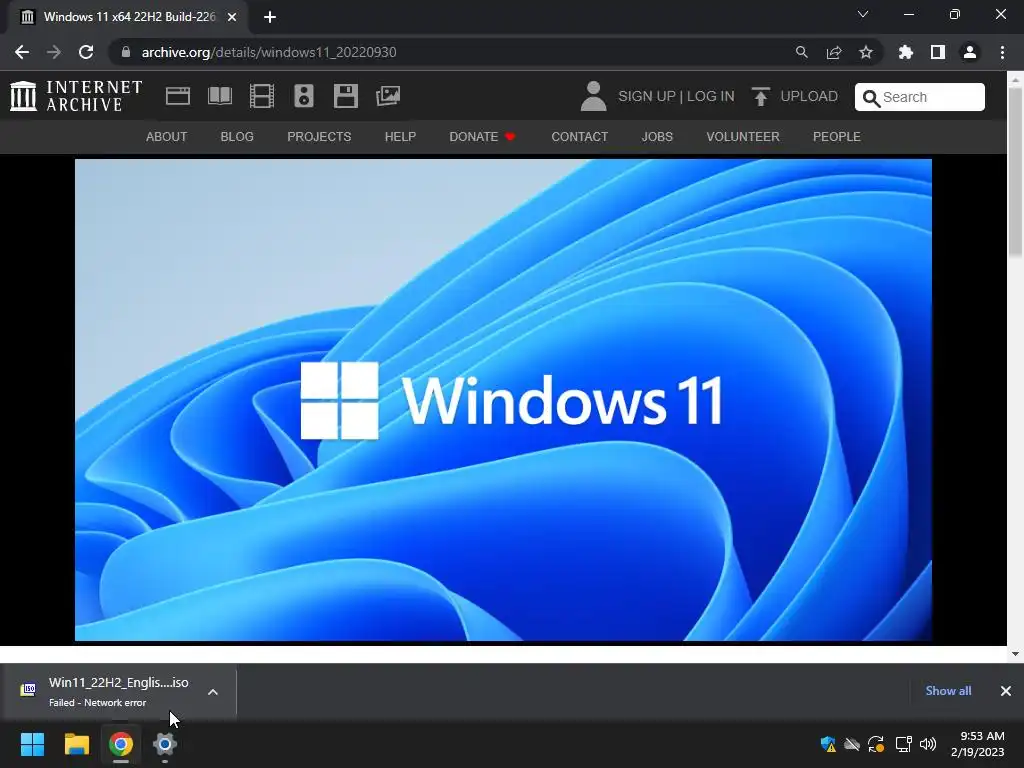Click the upload arrow icon
Viewport: 1024px width, 768px height.
tap(760, 97)
